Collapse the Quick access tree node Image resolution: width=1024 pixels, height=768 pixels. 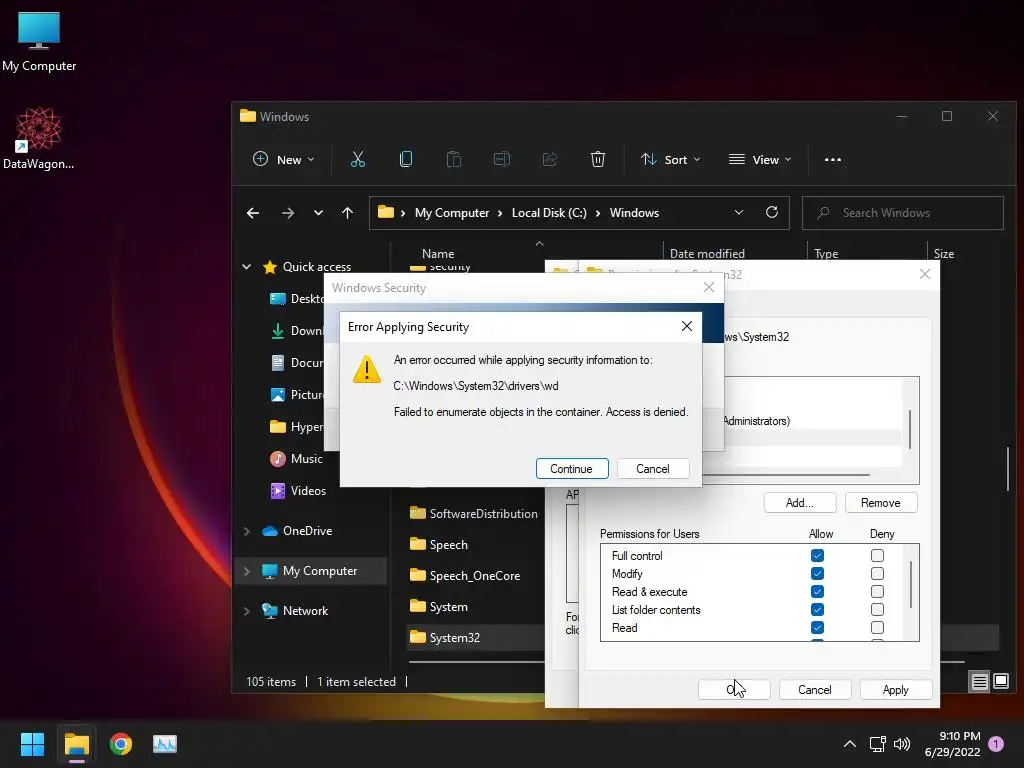tap(247, 266)
